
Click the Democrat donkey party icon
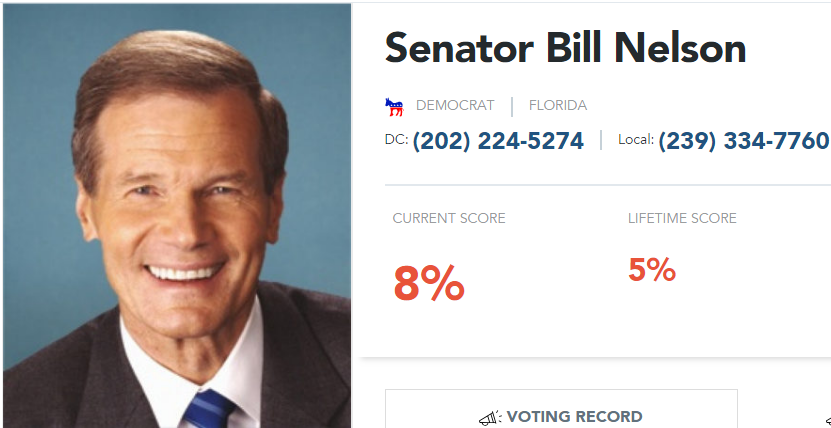click(393, 105)
